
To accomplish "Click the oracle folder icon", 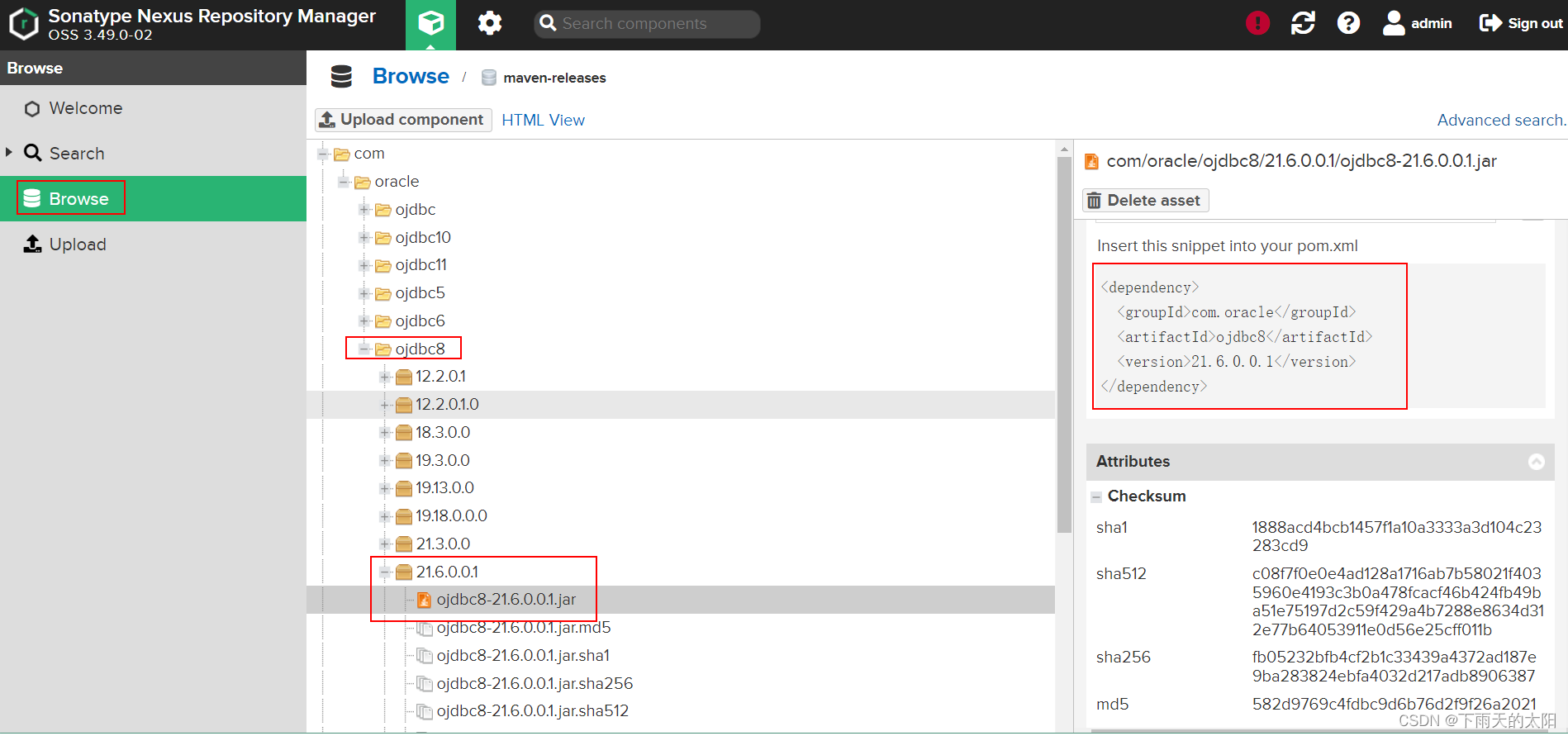I will tap(363, 182).
